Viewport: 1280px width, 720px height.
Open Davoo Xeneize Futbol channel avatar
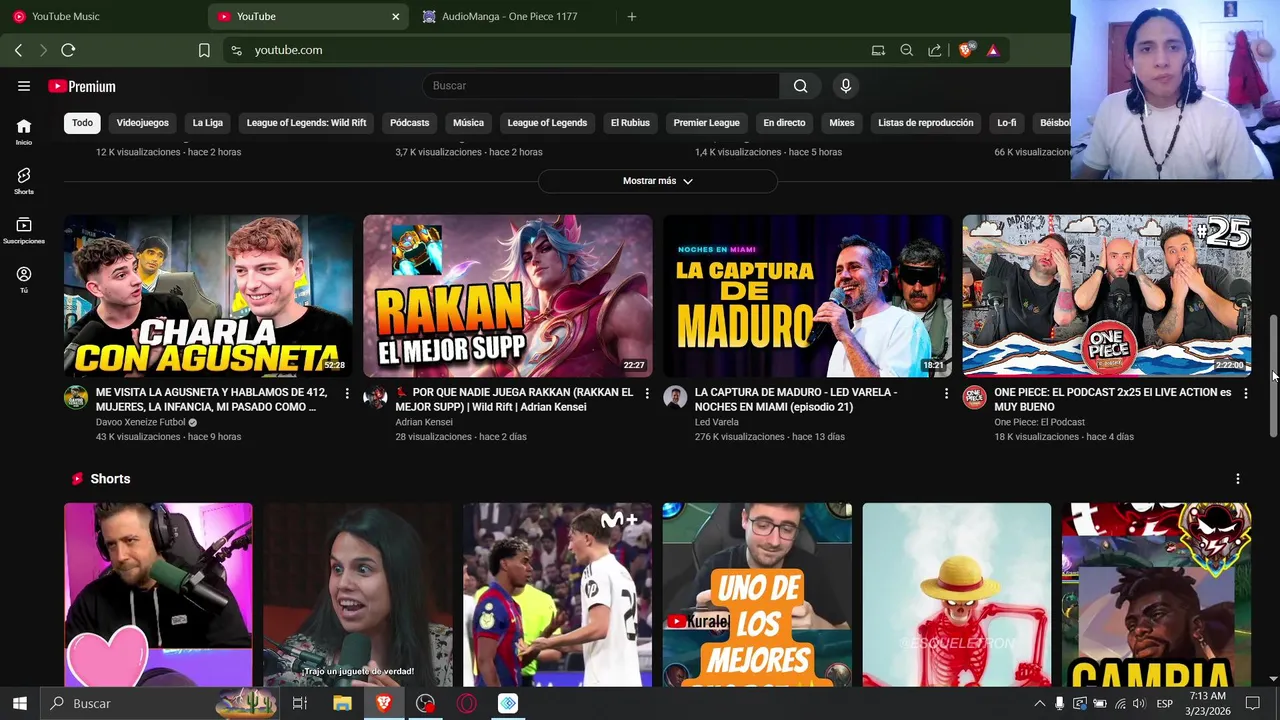(x=76, y=397)
